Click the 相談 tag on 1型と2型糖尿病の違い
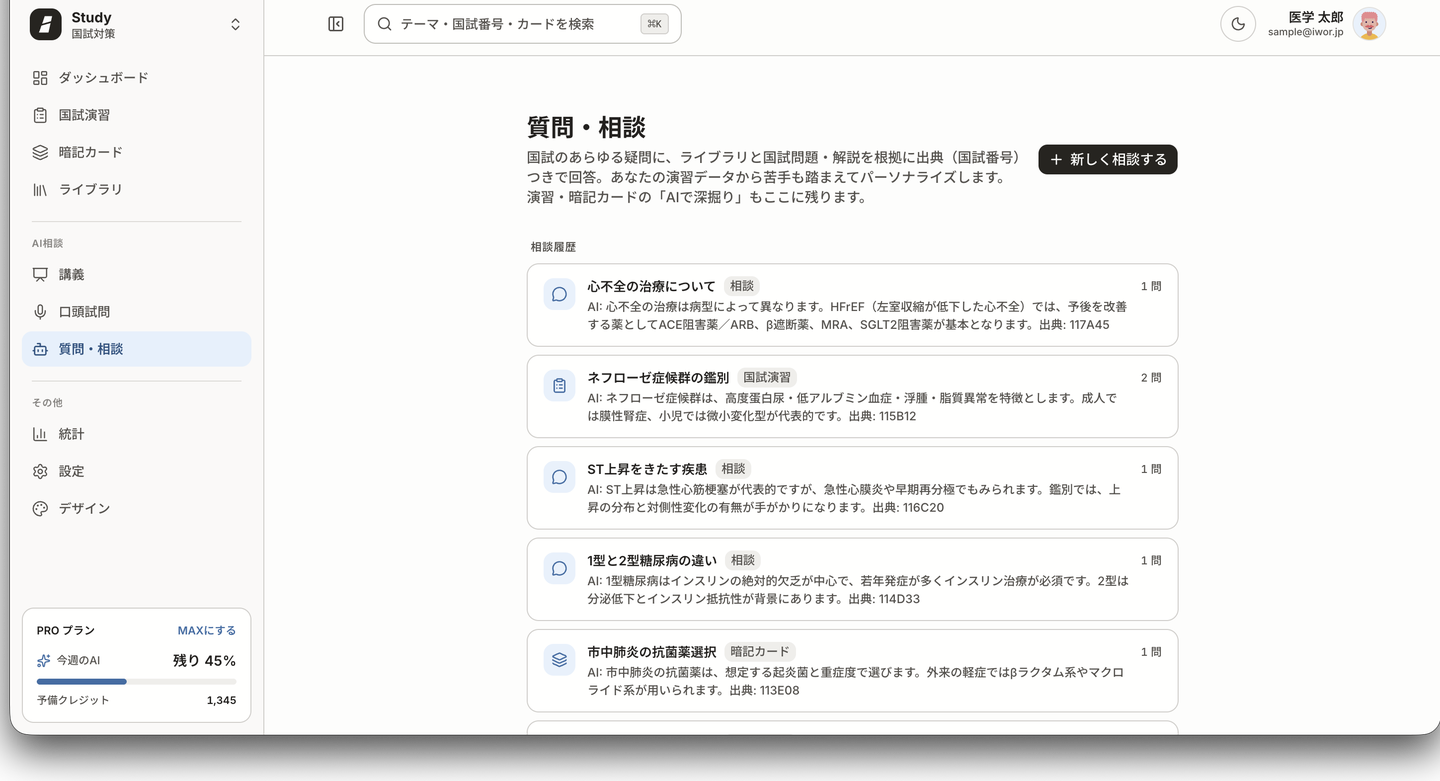The height and width of the screenshot is (781, 1440). tap(742, 560)
